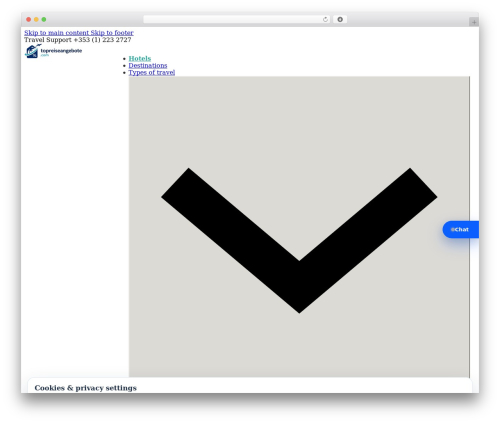
Task: Open the Destinations menu link
Action: tap(148, 66)
